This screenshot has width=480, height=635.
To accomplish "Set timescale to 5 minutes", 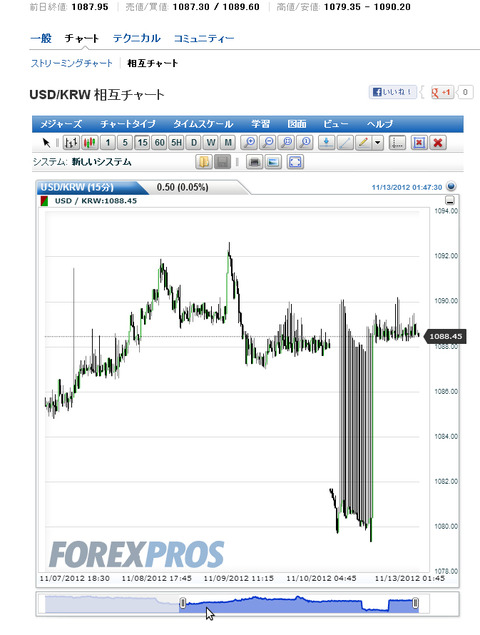I will [x=125, y=143].
